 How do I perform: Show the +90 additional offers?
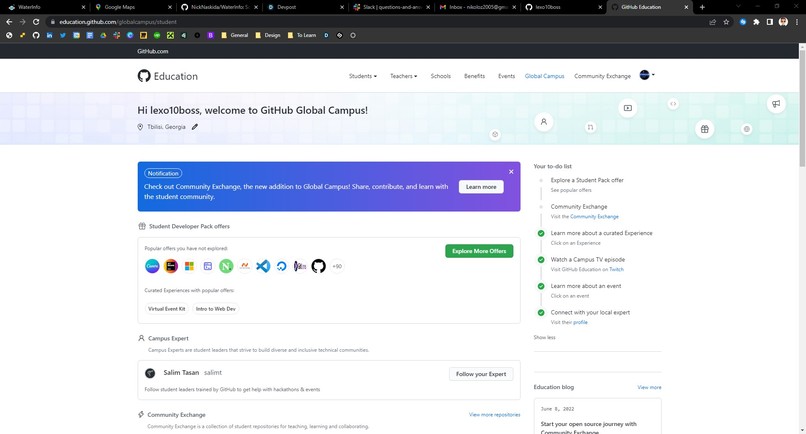[337, 266]
